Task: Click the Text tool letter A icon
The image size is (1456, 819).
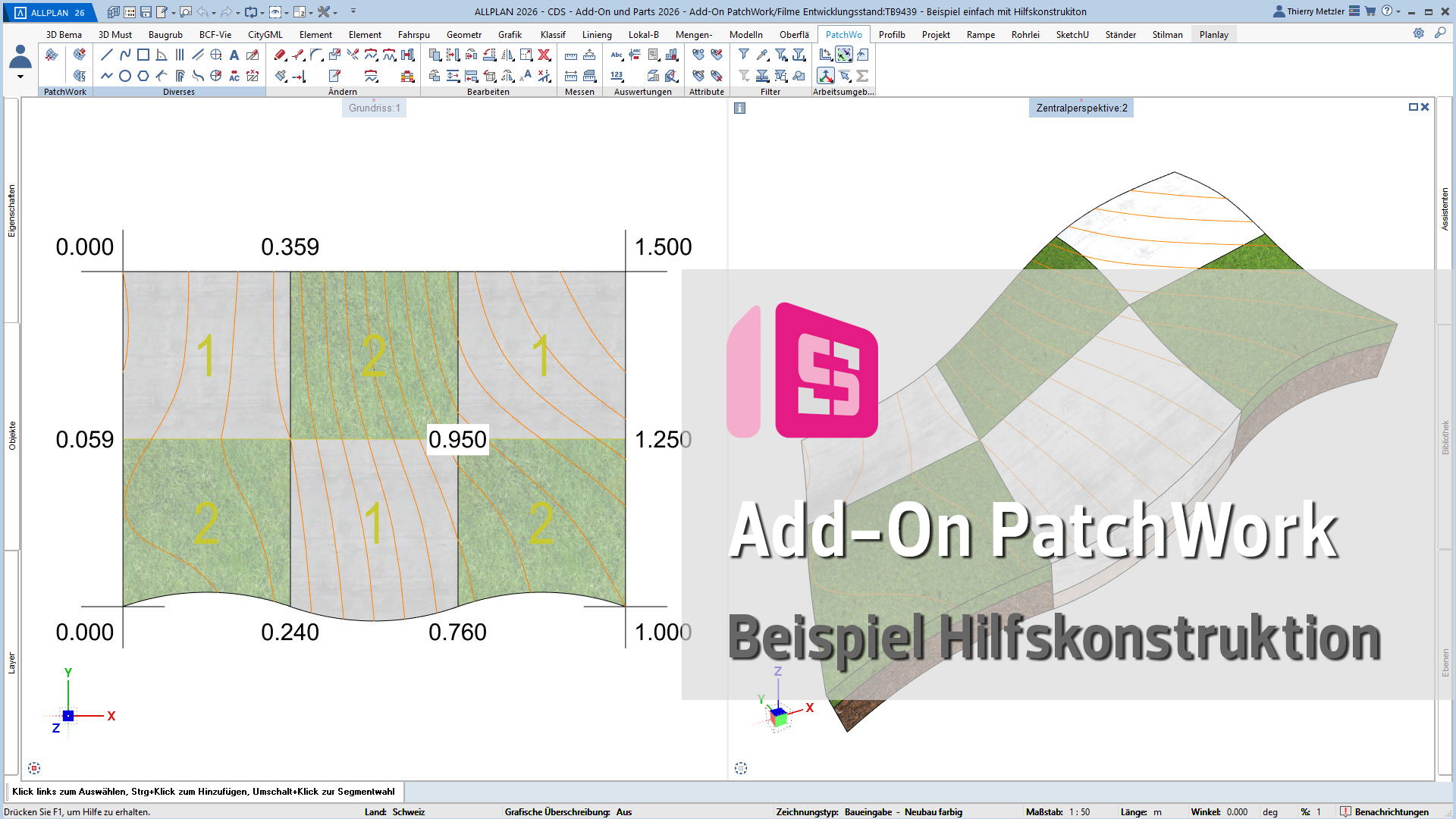Action: (x=234, y=55)
